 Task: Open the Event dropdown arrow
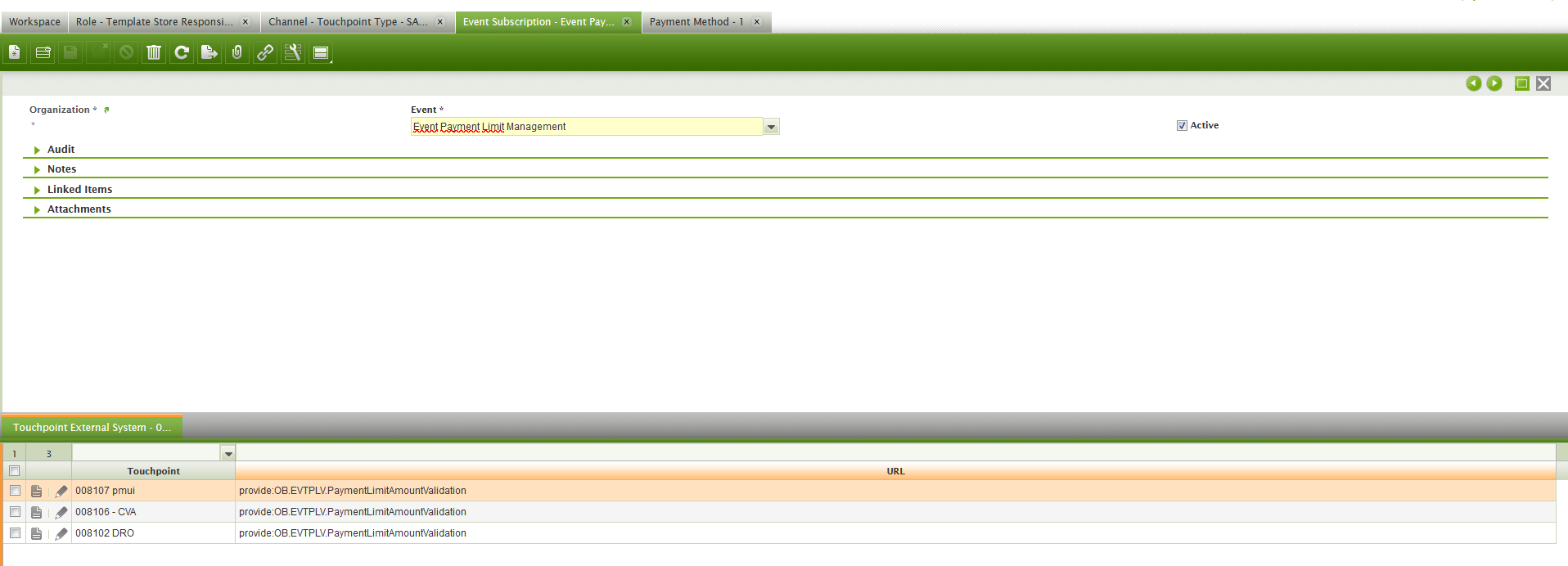(771, 127)
